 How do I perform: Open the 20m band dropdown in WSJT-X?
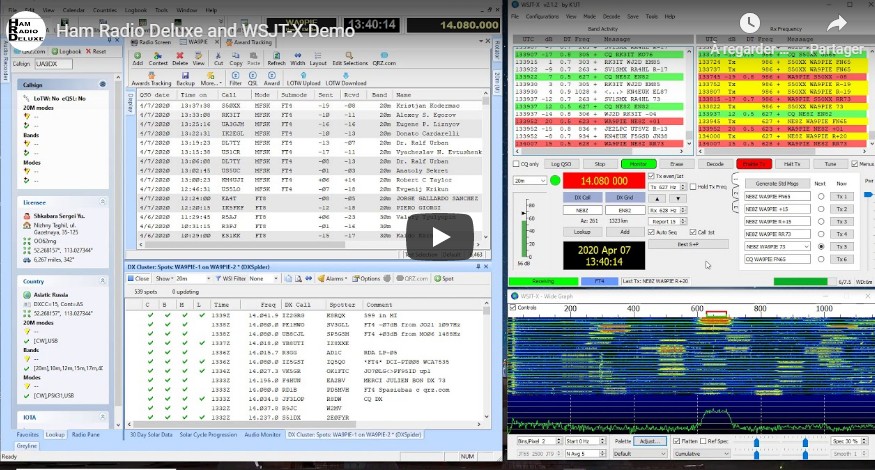tap(530, 181)
